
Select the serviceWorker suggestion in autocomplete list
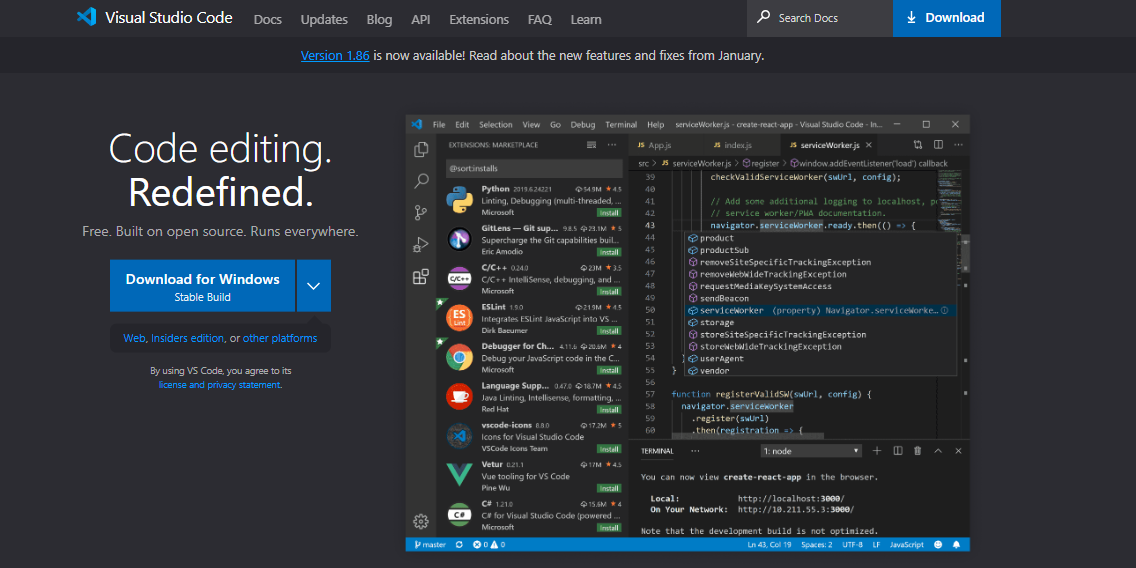coord(731,310)
